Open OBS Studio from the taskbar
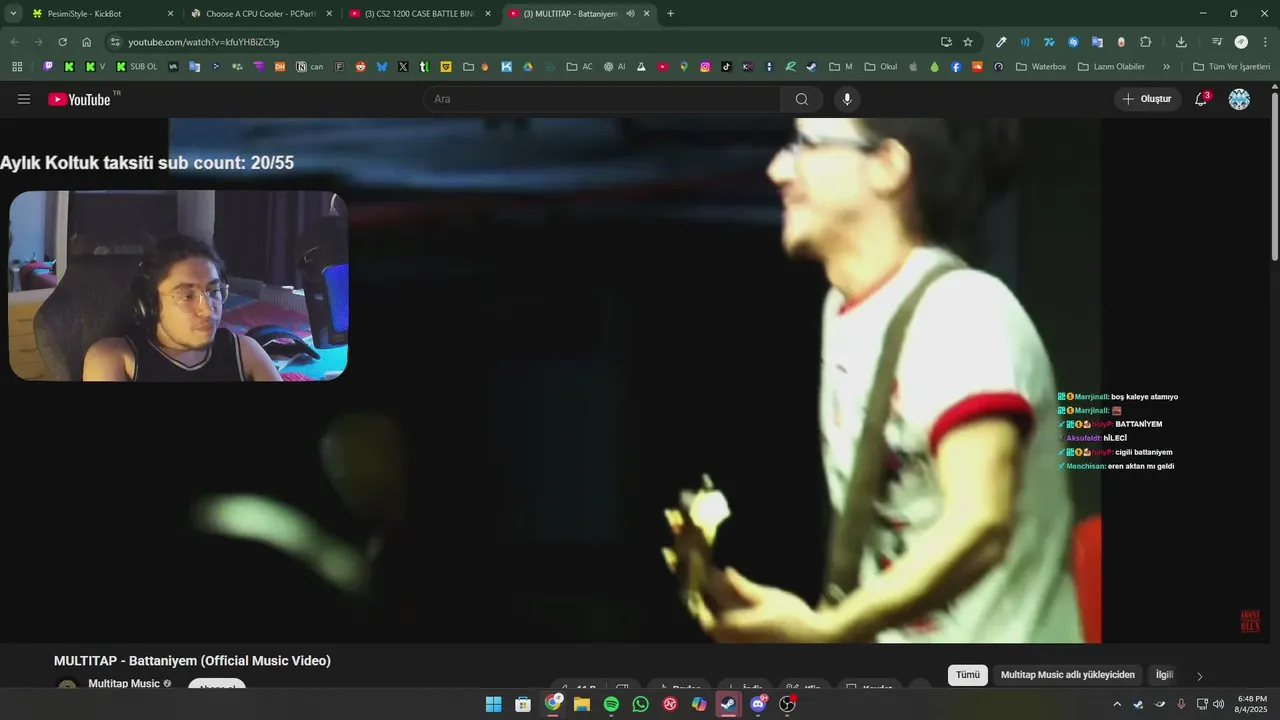This screenshot has height=720, width=1280. click(x=787, y=704)
